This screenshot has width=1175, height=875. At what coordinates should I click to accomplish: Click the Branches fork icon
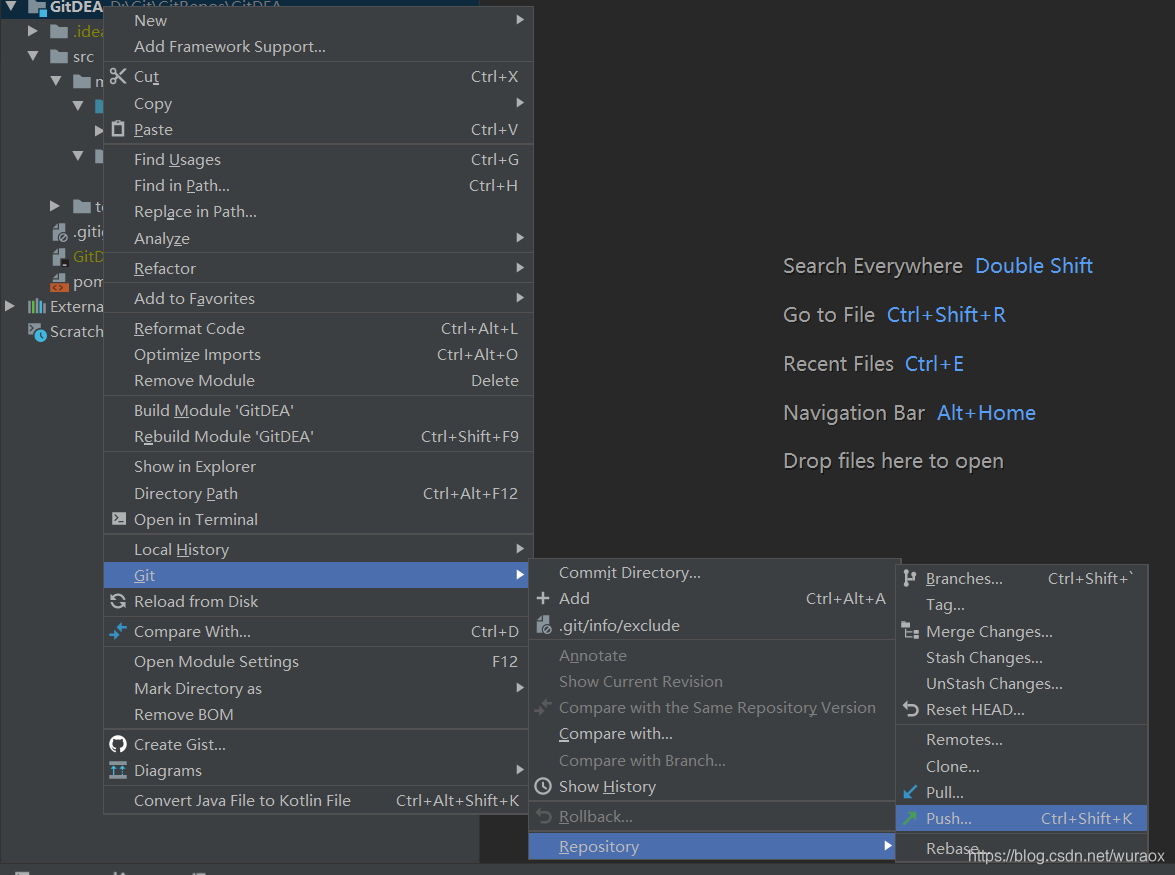tap(910, 578)
